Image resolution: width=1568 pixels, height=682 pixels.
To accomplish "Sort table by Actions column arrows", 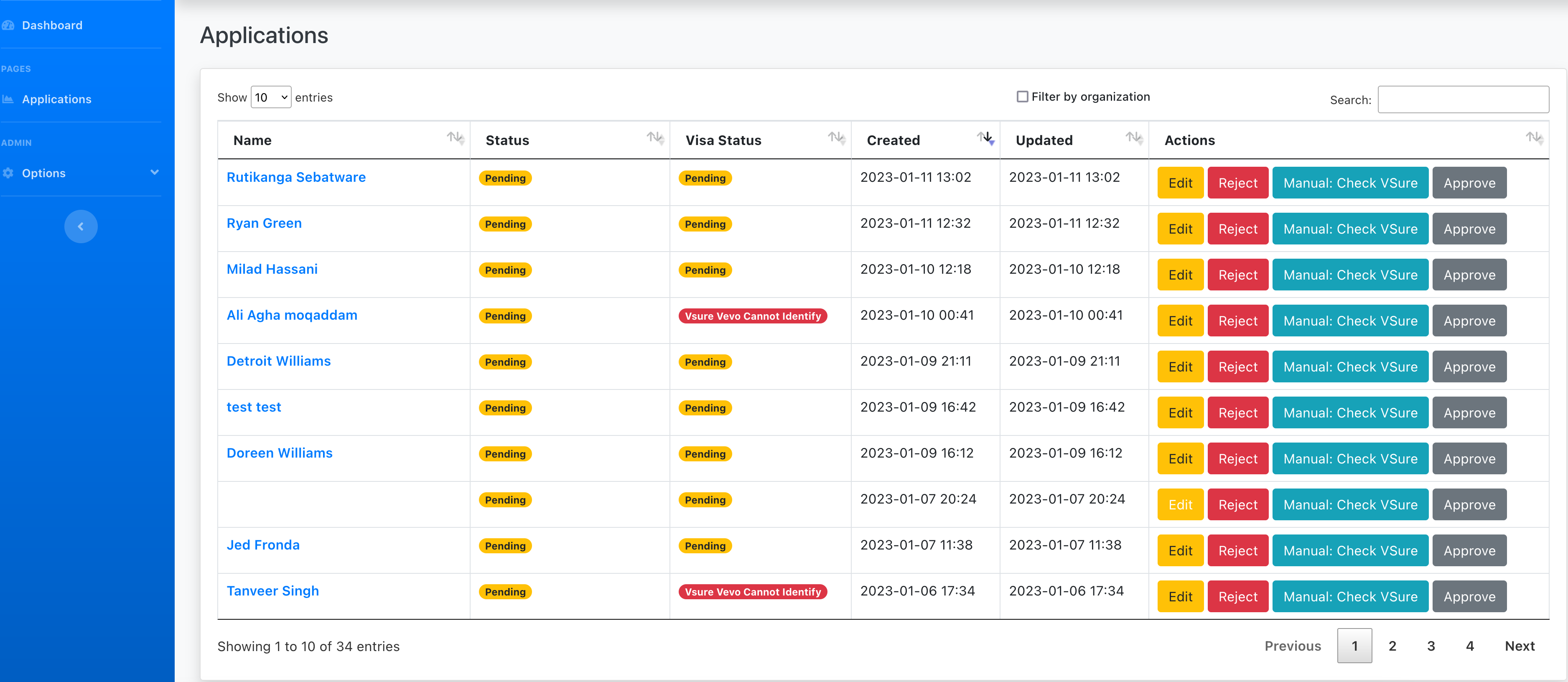I will pyautogui.click(x=1535, y=138).
